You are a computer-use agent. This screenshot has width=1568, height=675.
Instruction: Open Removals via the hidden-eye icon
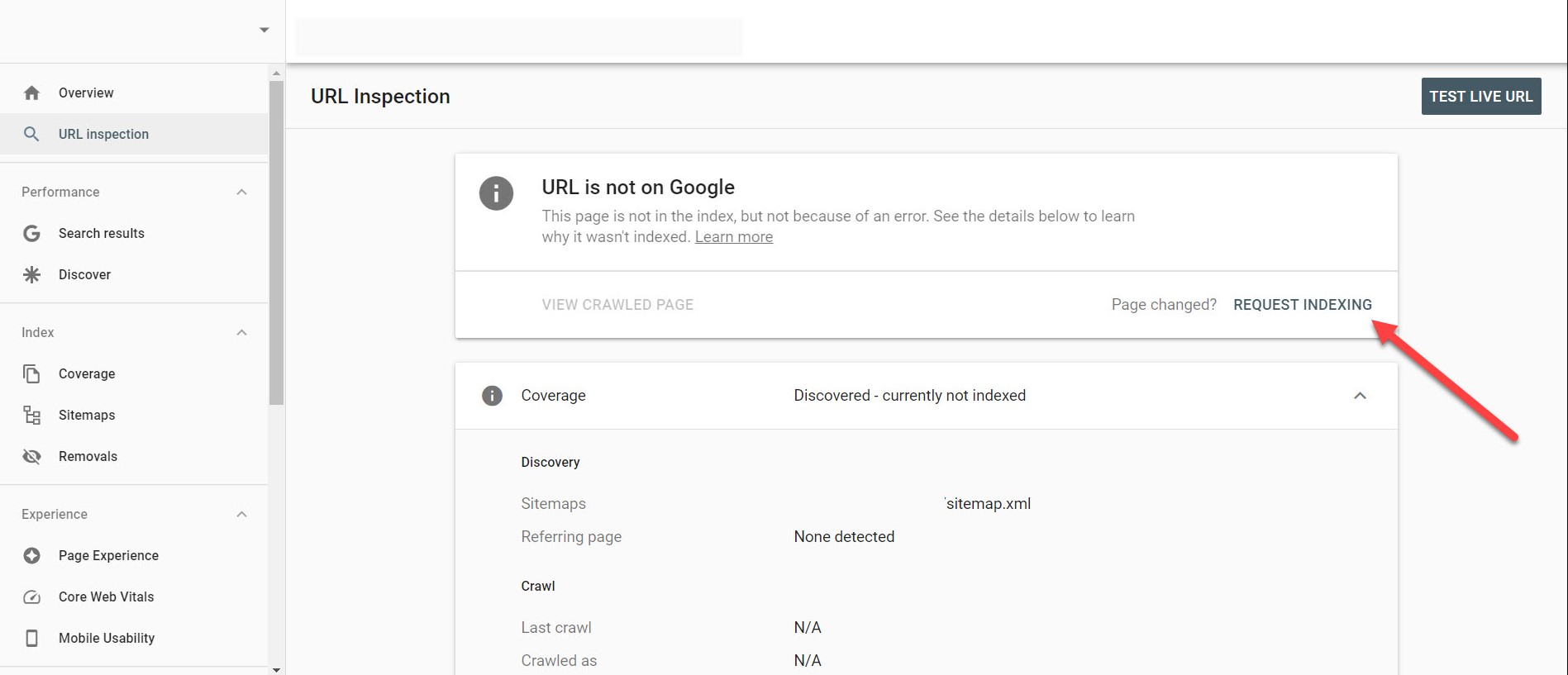tap(31, 456)
